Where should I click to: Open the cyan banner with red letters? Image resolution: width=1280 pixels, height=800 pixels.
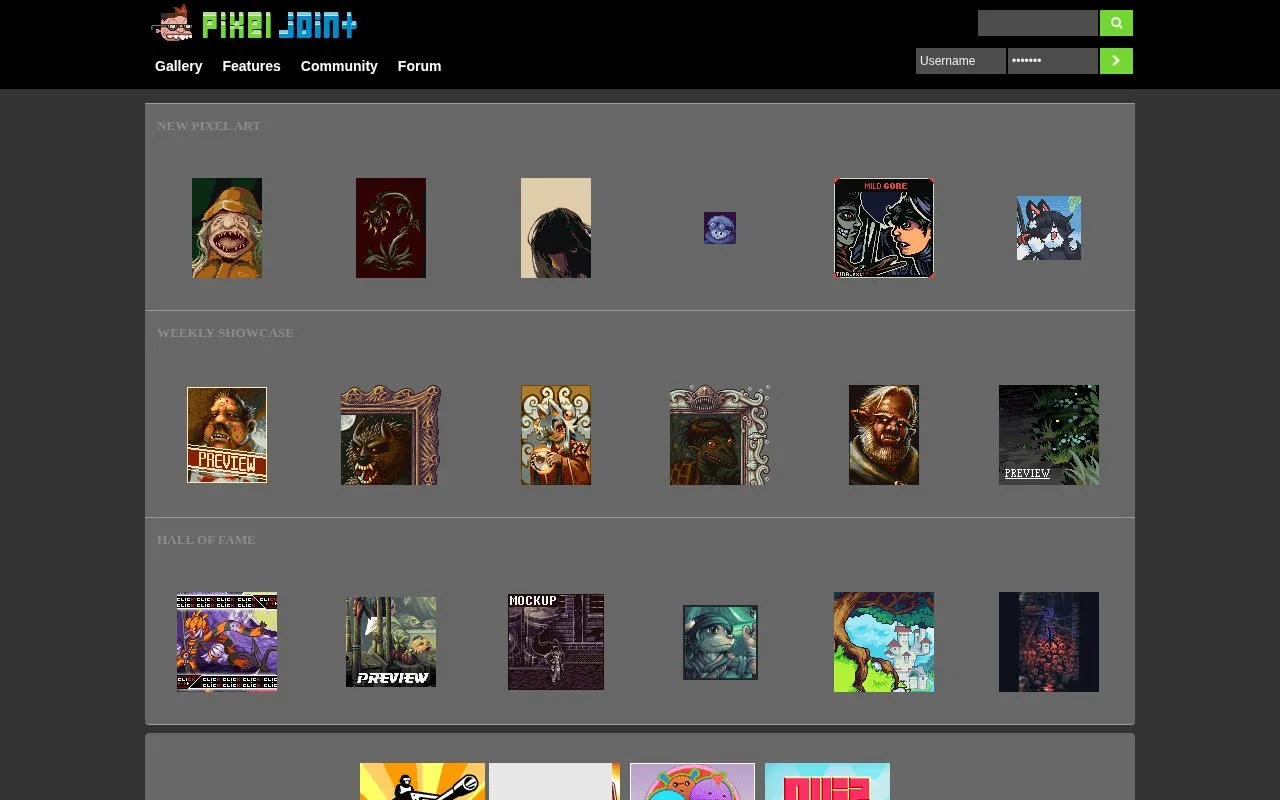point(827,782)
